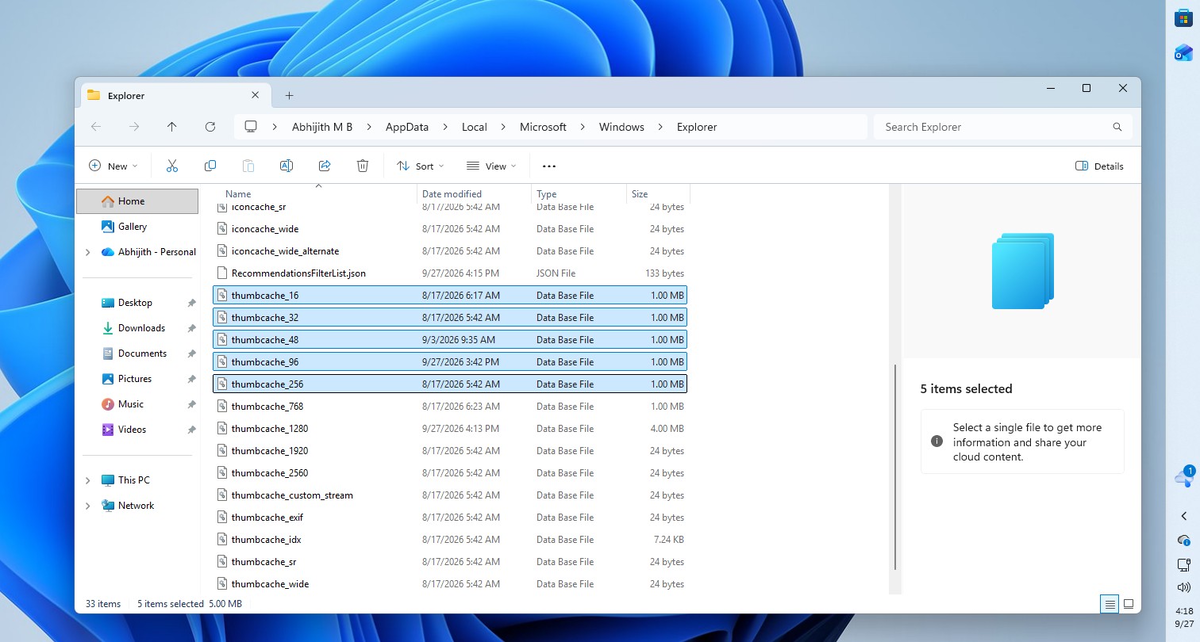Open Microsoft Store icon in side panel
Screen dimensions: 1200x642
[x=1182, y=20]
